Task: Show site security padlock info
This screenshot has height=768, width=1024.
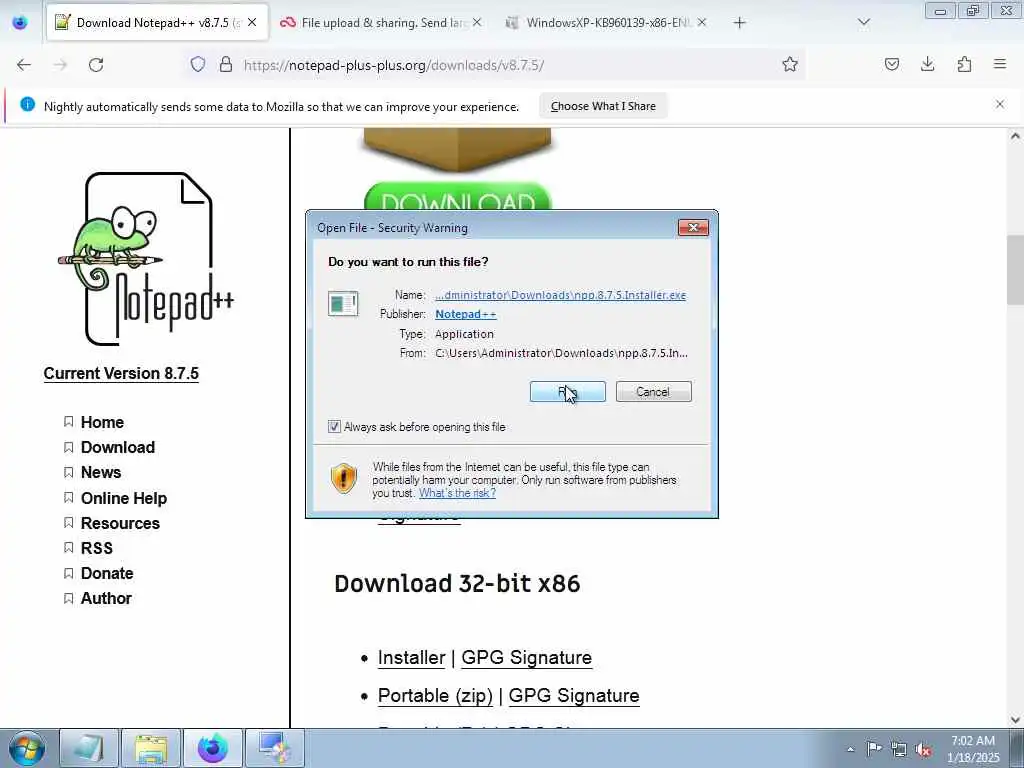Action: pos(226,64)
